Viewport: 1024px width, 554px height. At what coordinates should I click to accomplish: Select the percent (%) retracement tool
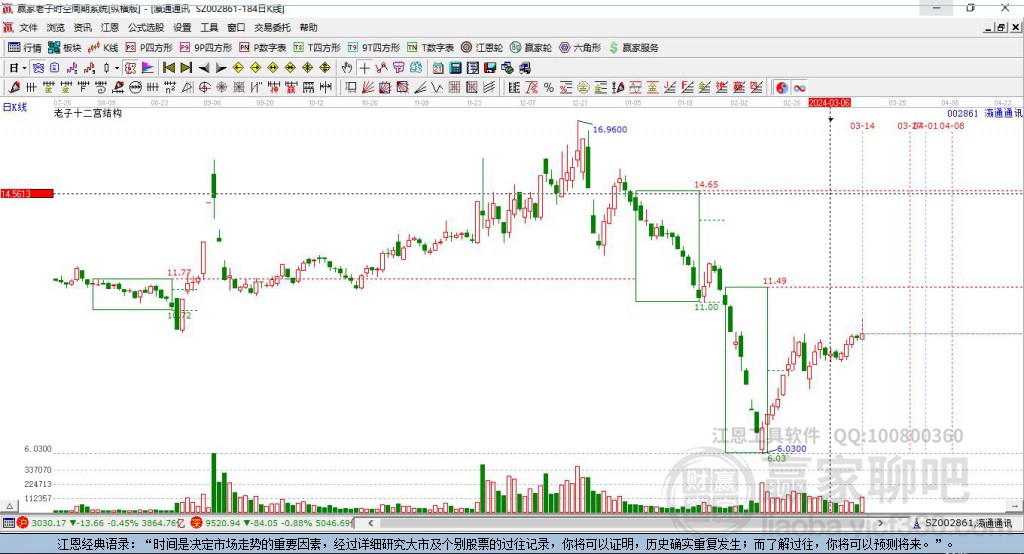tap(549, 88)
